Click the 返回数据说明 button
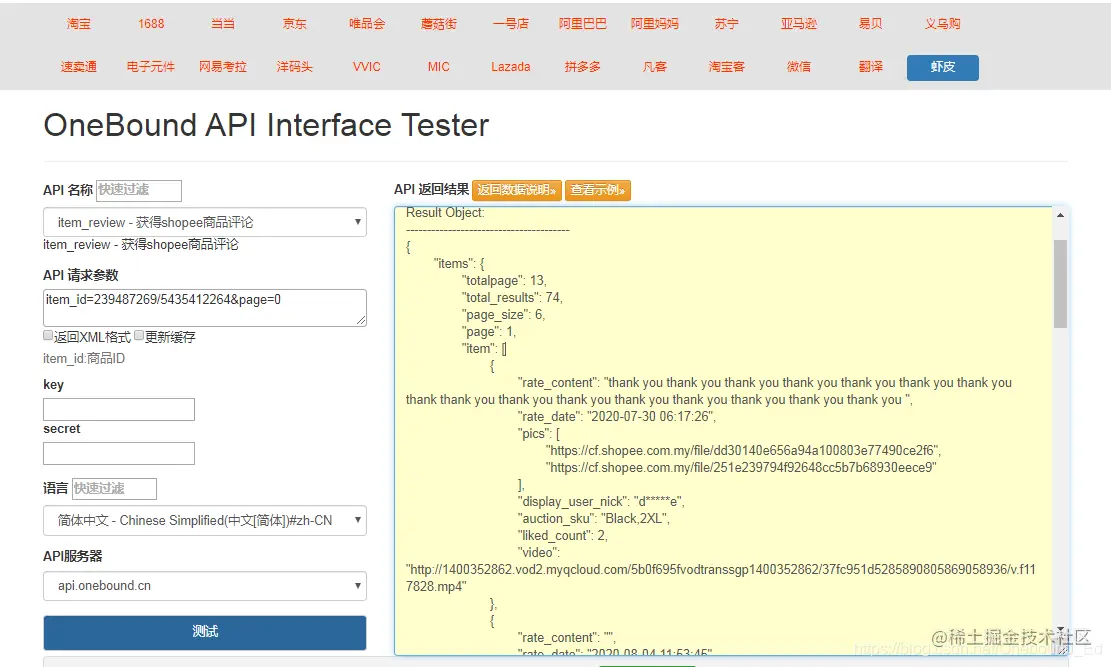The image size is (1111, 667). (517, 190)
